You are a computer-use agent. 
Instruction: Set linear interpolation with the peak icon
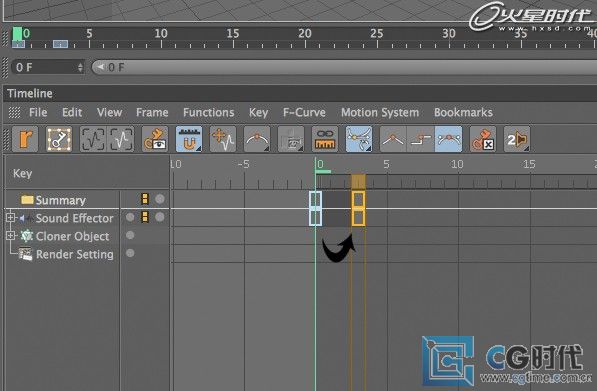coord(393,139)
